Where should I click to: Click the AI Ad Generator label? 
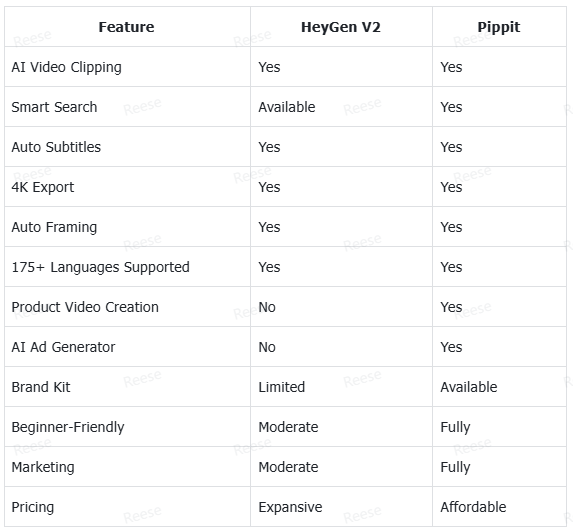(63, 347)
